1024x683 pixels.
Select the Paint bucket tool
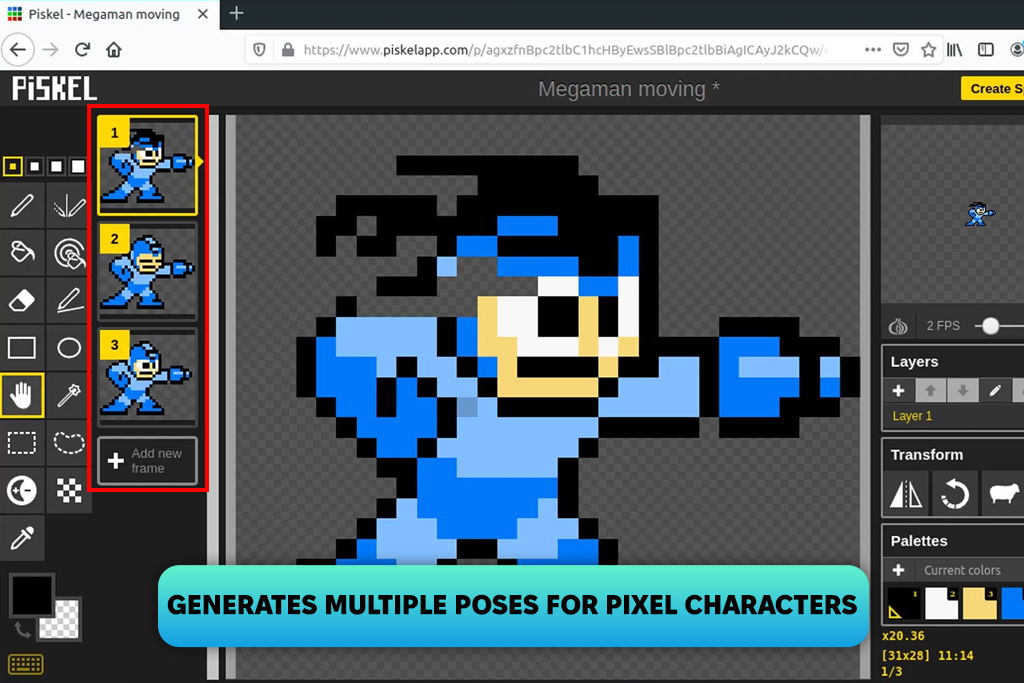click(22, 253)
